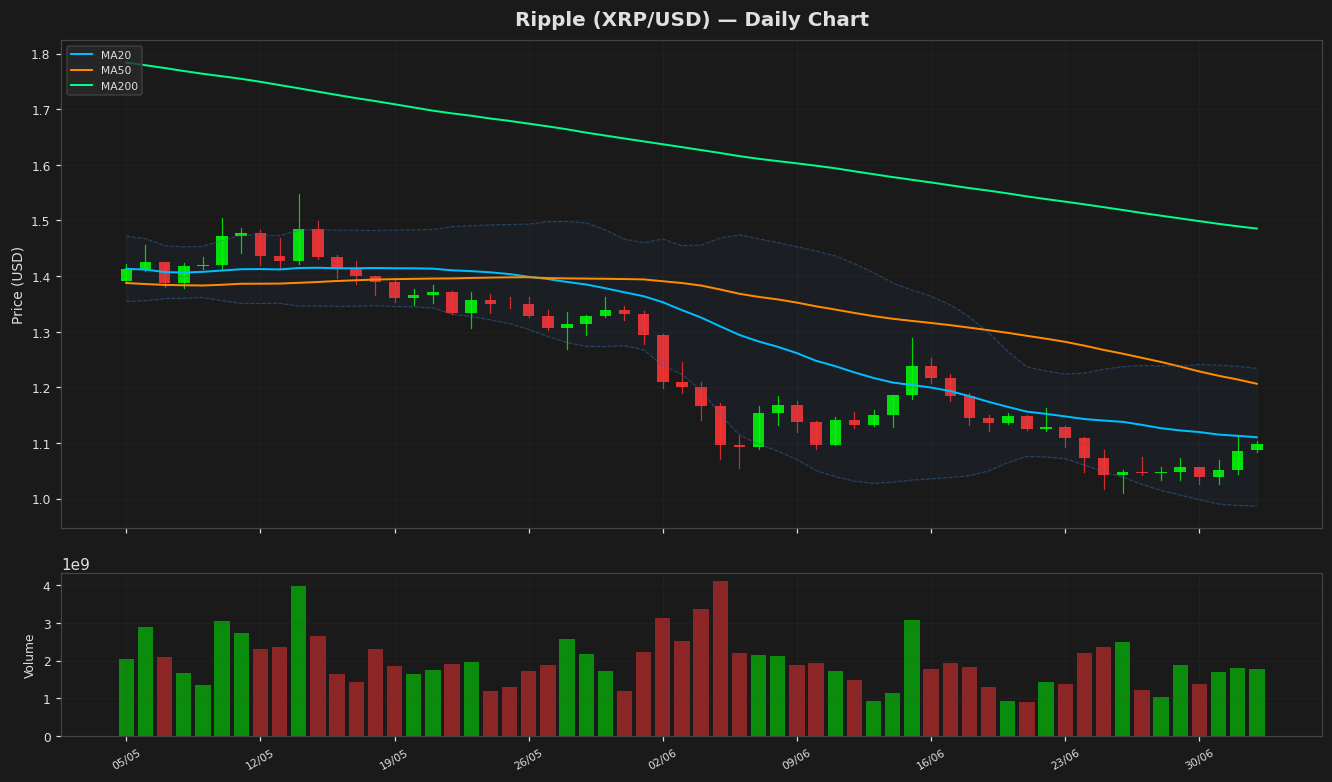1332x782 pixels.
Task: Click the 05/05 date label
Action: pos(126,760)
